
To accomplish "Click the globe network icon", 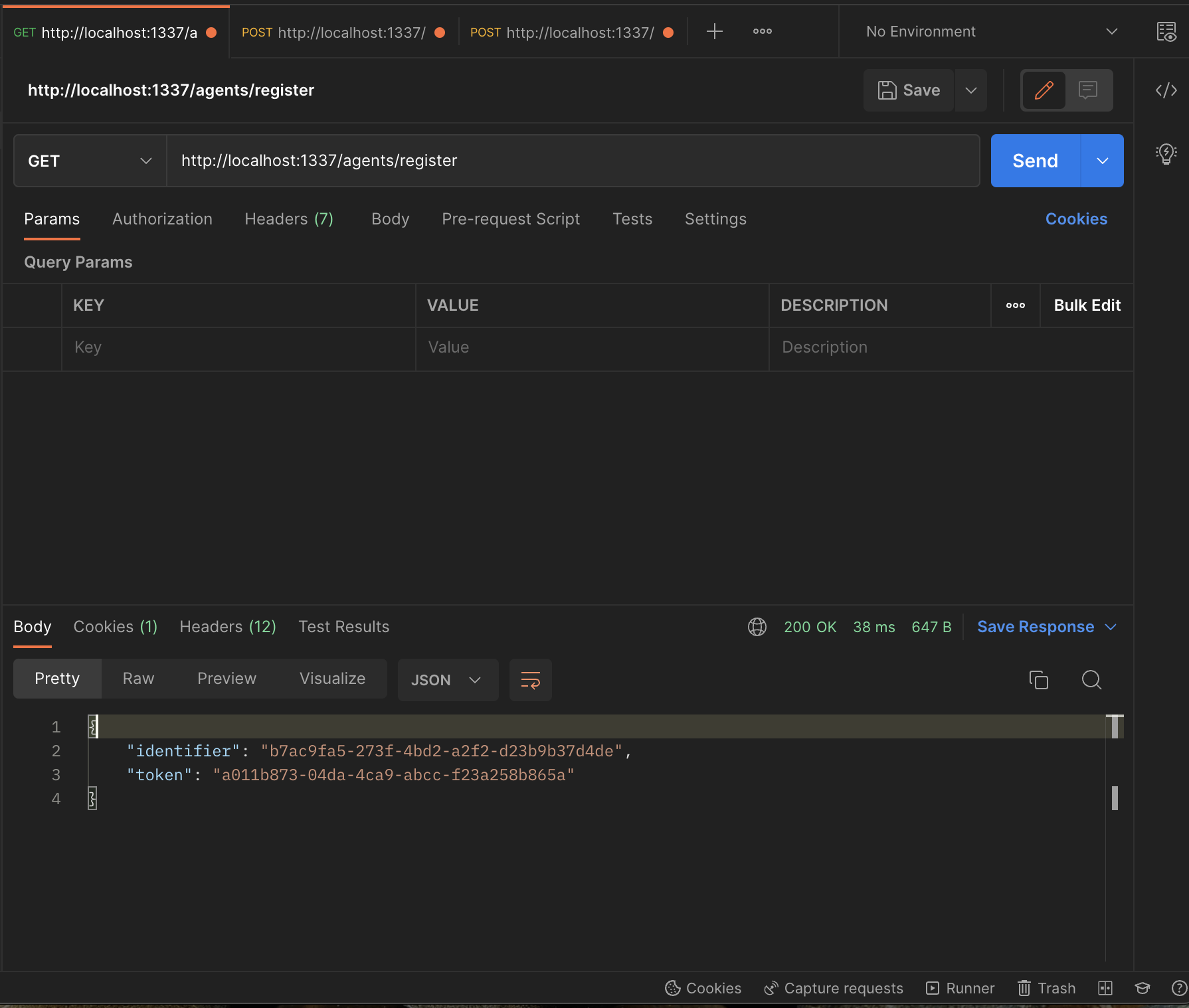I will [x=757, y=627].
